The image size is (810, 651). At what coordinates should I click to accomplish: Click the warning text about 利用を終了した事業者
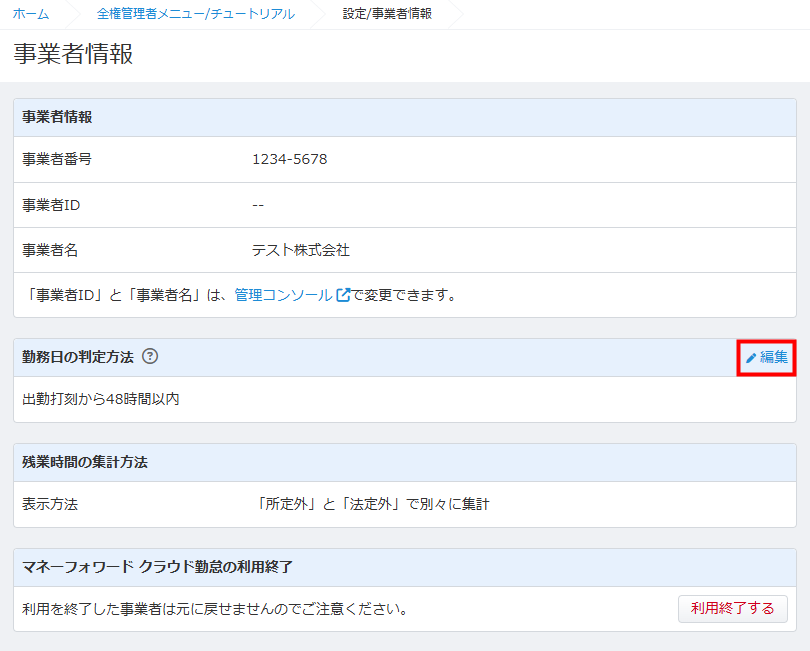[215, 608]
